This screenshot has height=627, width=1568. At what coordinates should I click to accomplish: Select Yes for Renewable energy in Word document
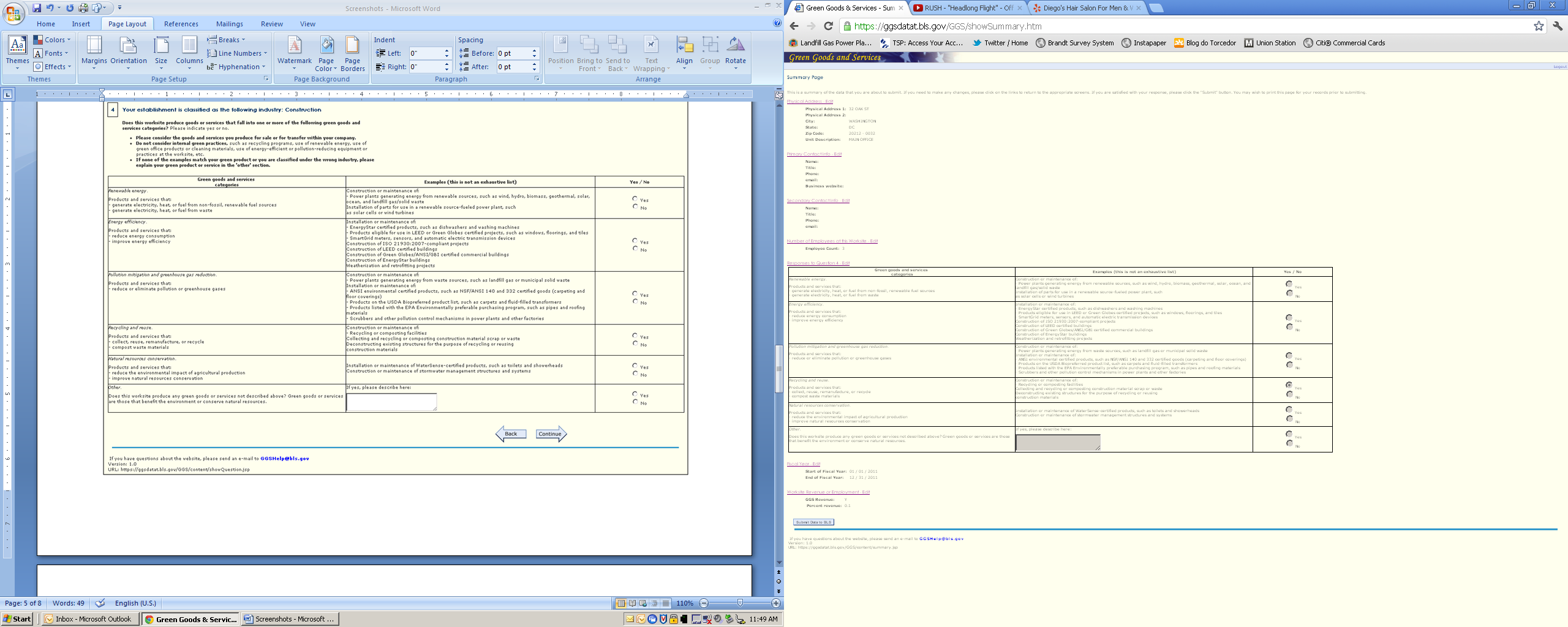[635, 199]
